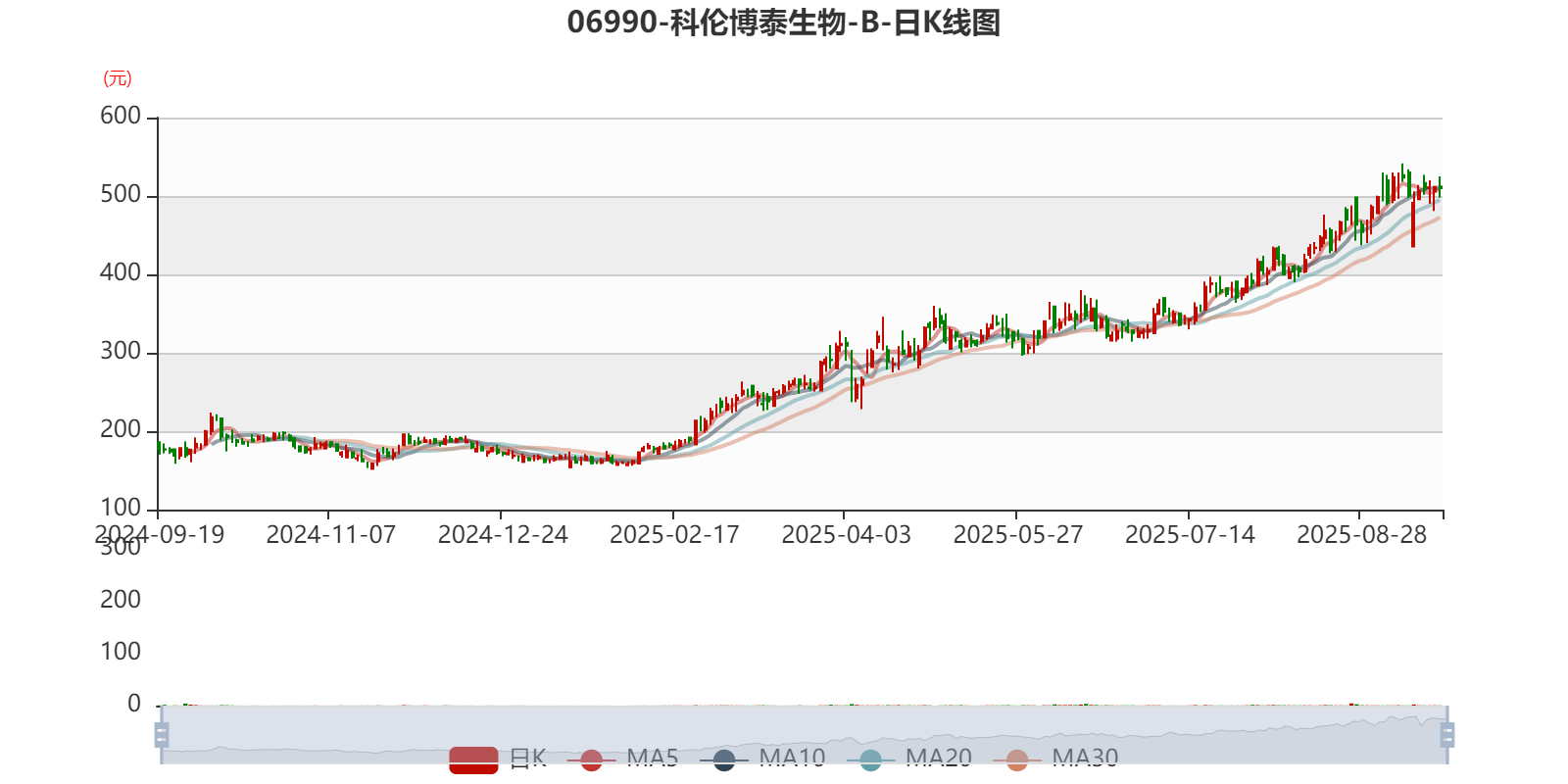This screenshot has width=1568, height=784.
Task: Select the 2025-04-03 x-axis date label
Action: (847, 535)
